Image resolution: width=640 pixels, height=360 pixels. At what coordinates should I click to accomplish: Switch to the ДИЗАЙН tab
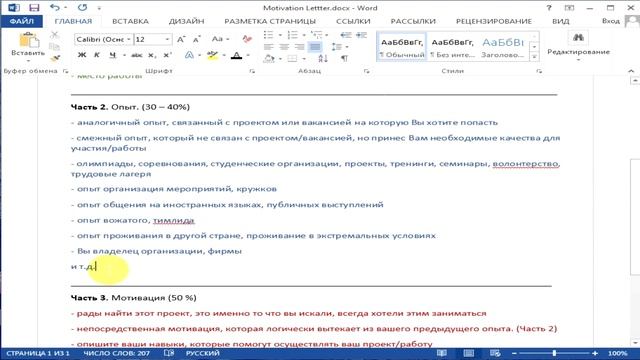tap(187, 21)
